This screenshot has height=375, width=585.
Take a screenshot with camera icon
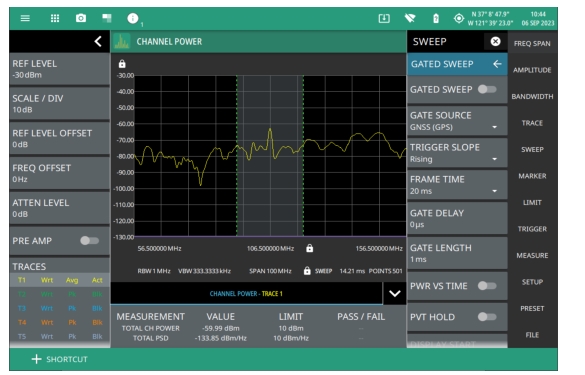[x=81, y=18]
